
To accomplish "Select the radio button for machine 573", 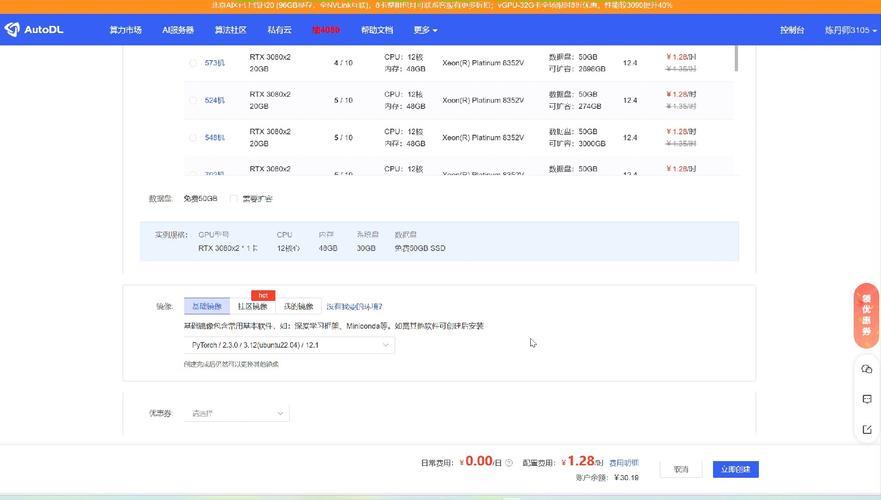I will tap(193, 63).
